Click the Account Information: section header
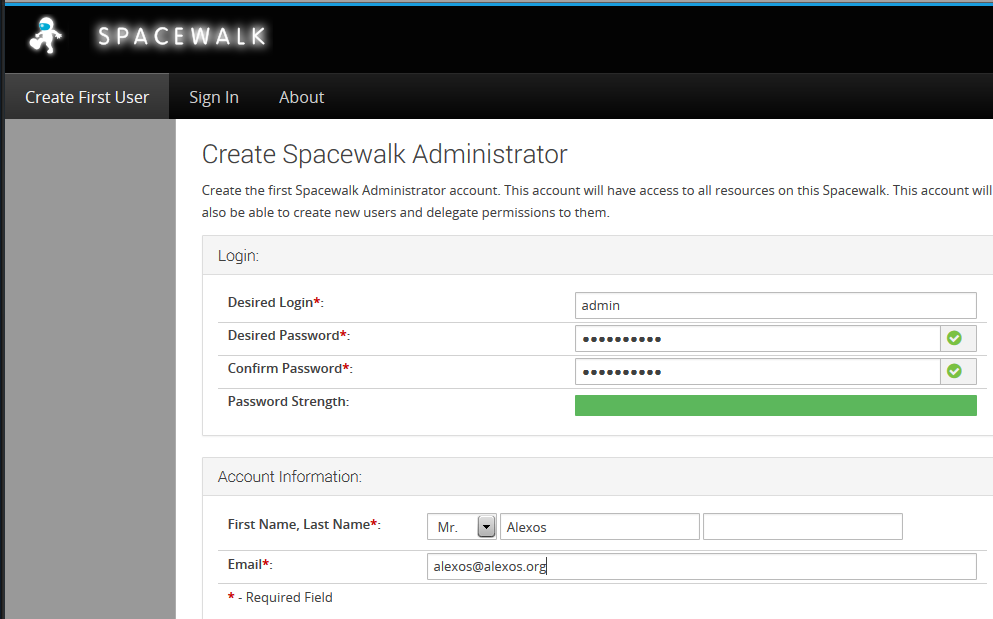Viewport: 993px width, 619px height. point(289,476)
